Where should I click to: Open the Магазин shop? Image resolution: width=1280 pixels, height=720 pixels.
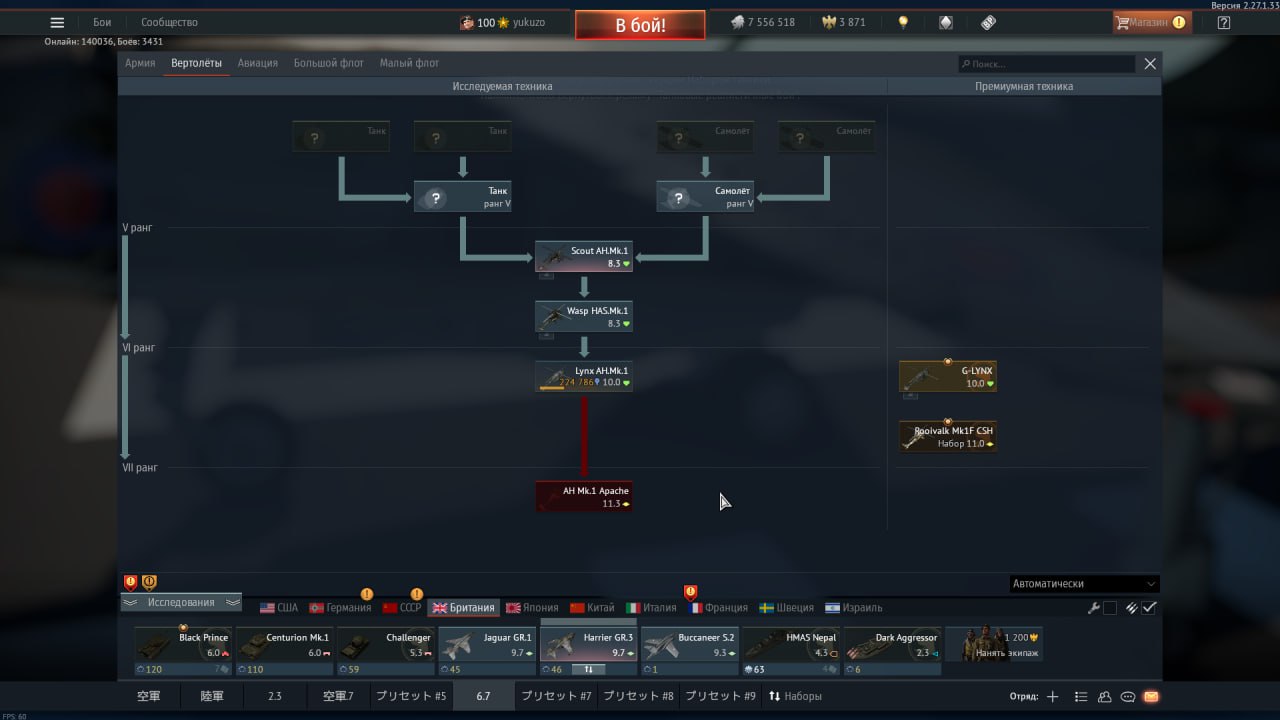1152,22
